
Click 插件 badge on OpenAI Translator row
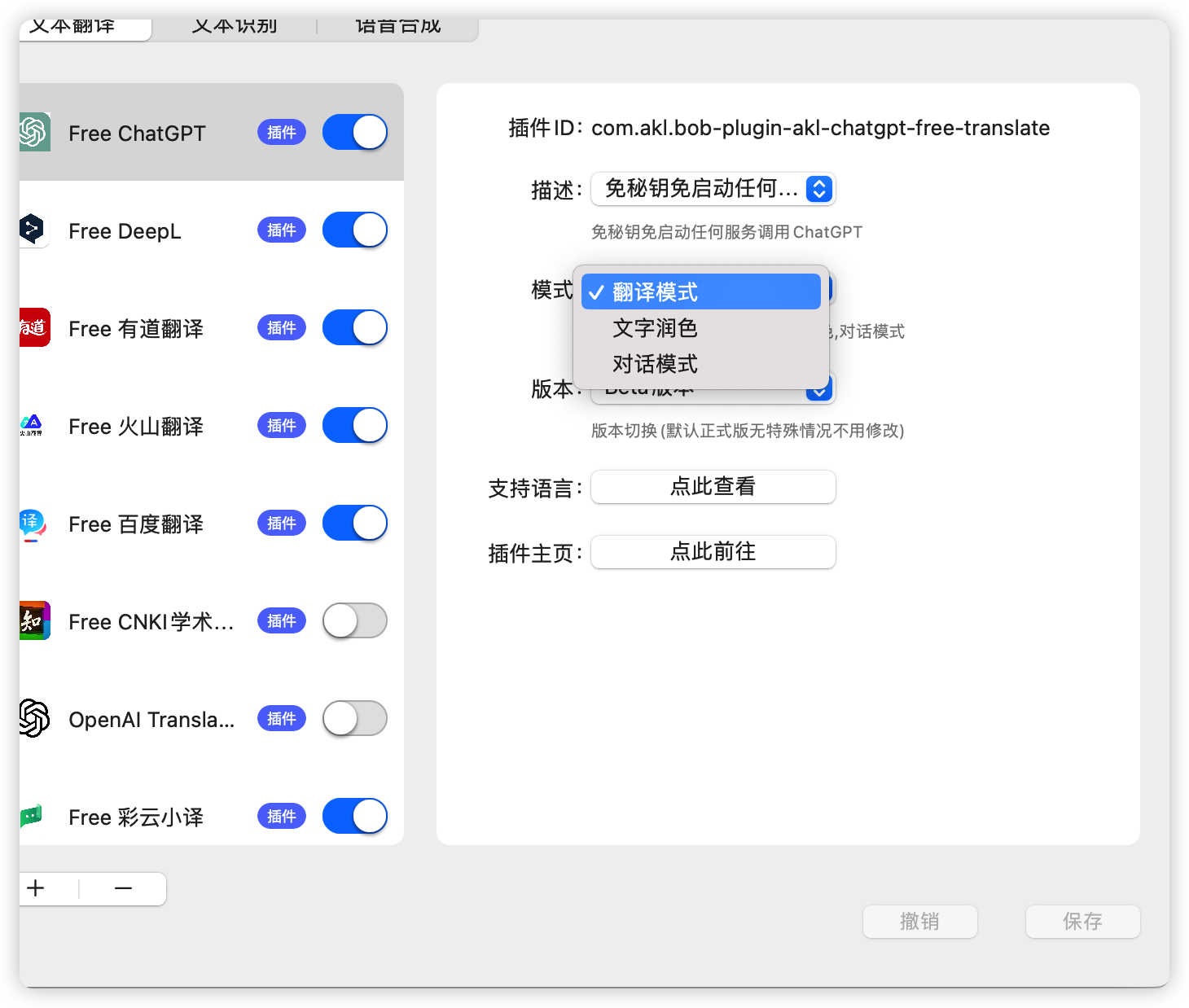coord(282,718)
